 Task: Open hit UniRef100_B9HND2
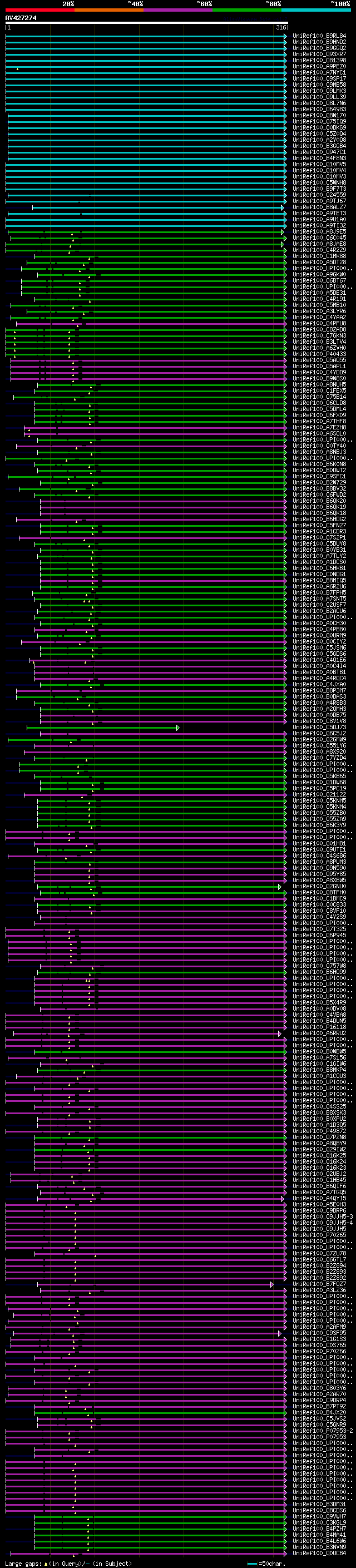click(x=319, y=42)
